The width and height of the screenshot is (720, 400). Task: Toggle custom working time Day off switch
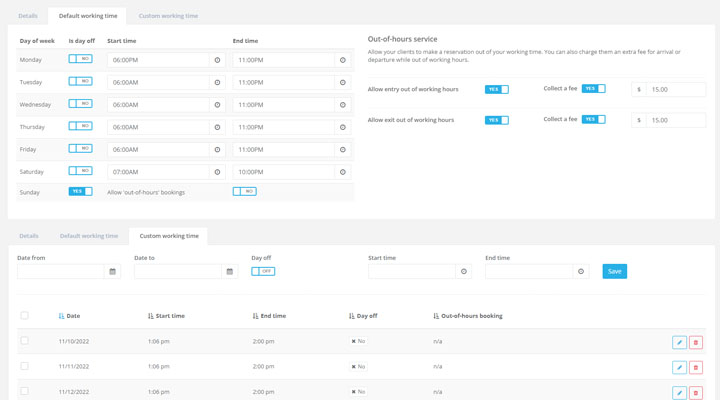(x=263, y=271)
